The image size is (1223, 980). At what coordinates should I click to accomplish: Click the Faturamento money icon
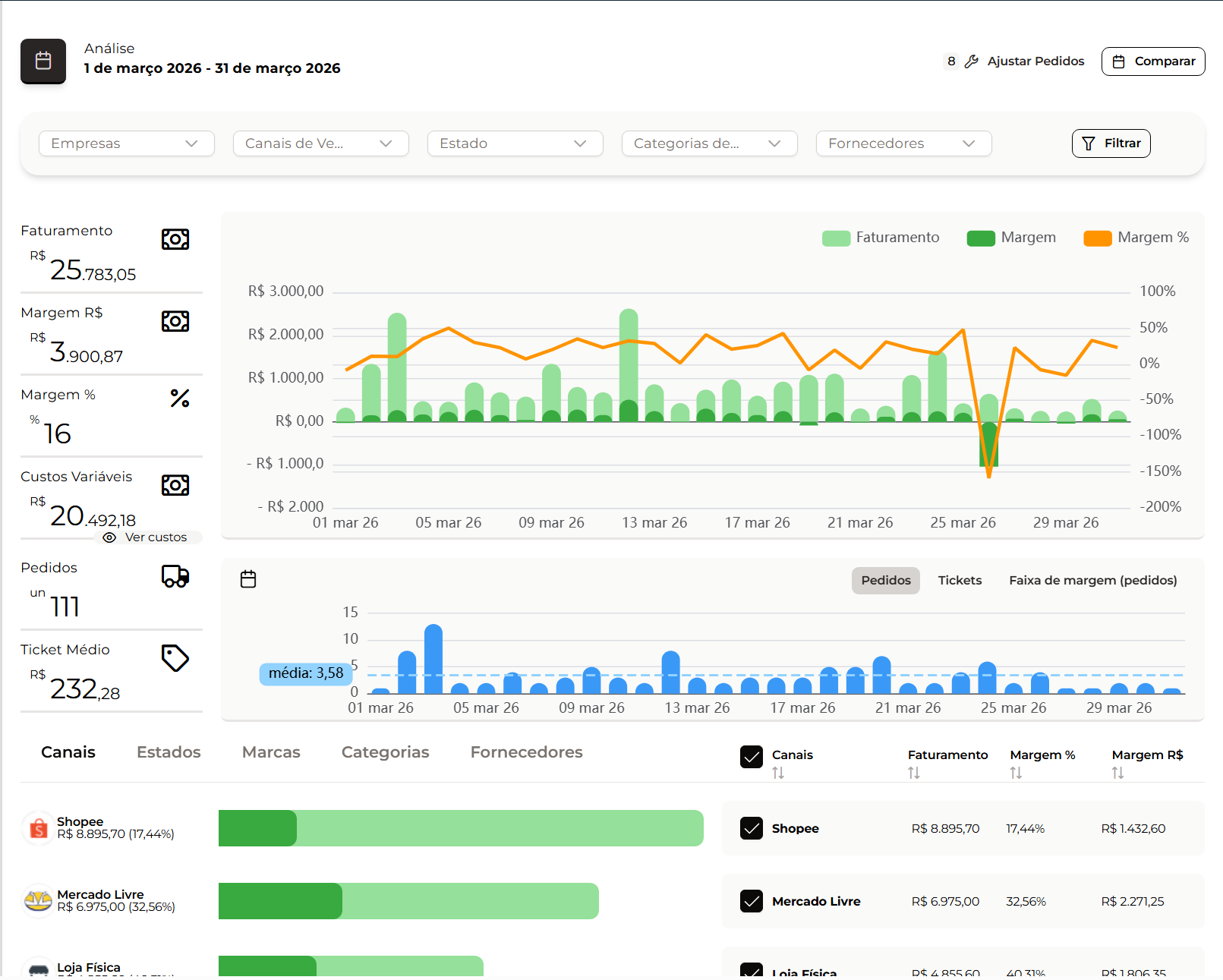click(175, 239)
